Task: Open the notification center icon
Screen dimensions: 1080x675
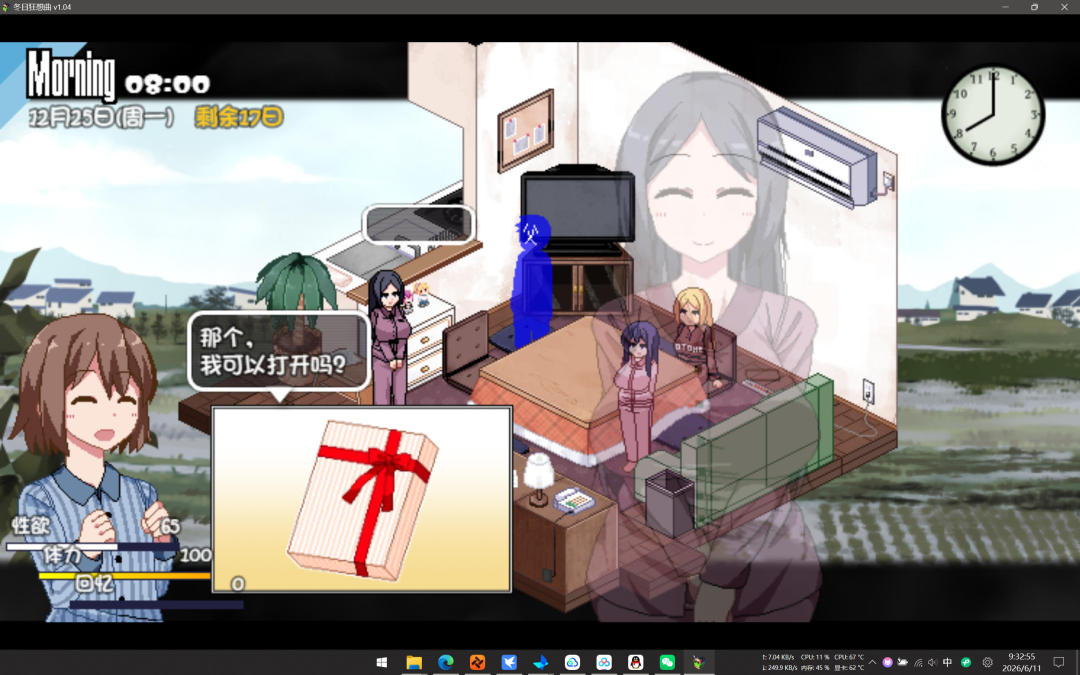Action: tap(1059, 663)
